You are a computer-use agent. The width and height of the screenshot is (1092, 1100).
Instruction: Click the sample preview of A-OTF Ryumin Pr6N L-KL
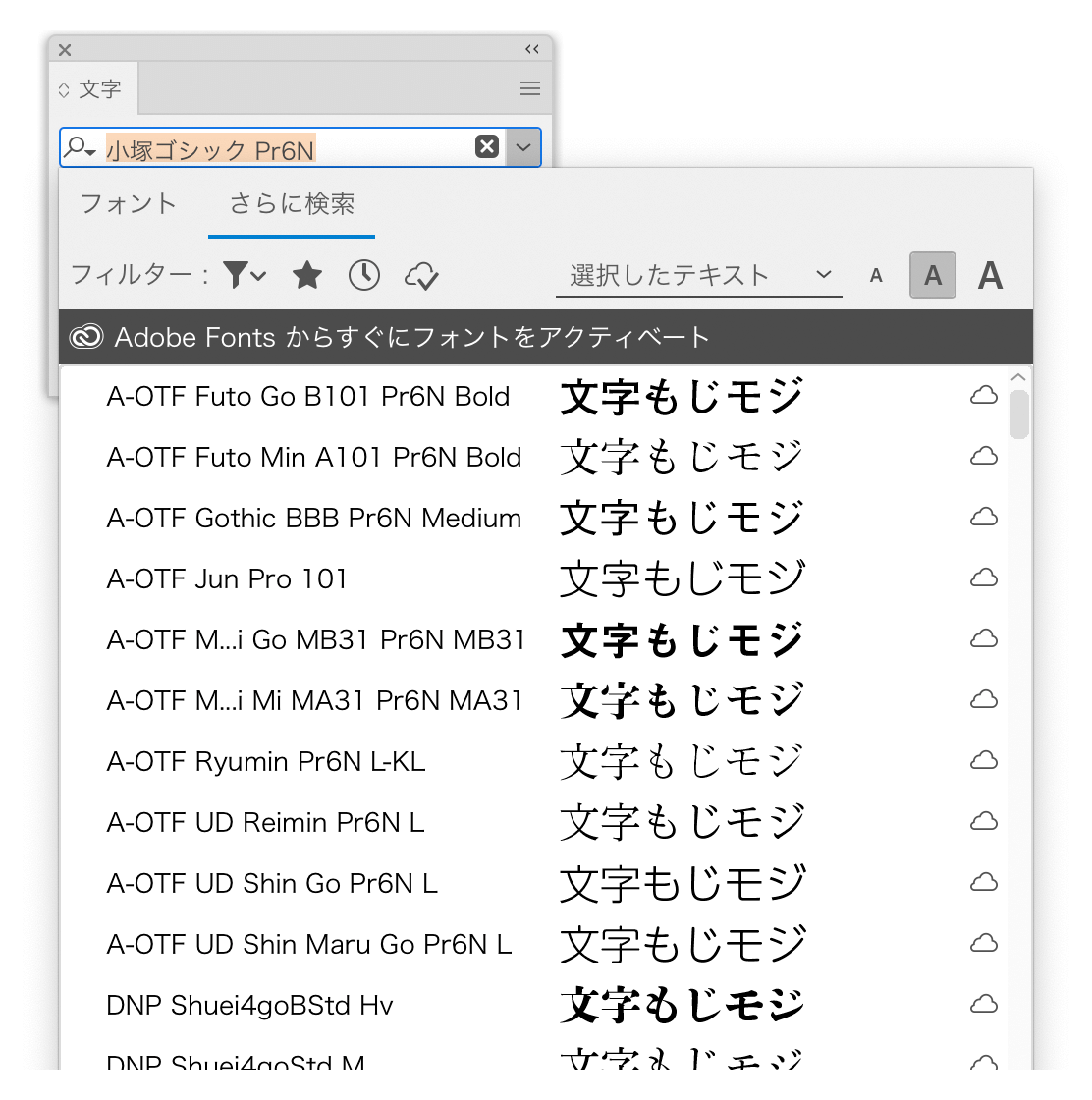pos(682,762)
